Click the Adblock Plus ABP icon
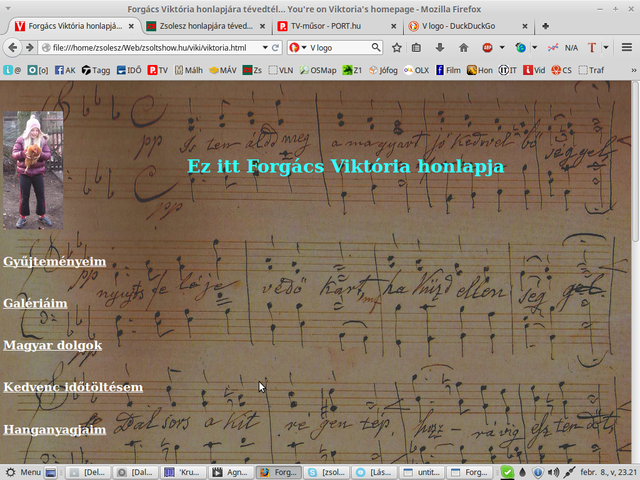 (487, 48)
